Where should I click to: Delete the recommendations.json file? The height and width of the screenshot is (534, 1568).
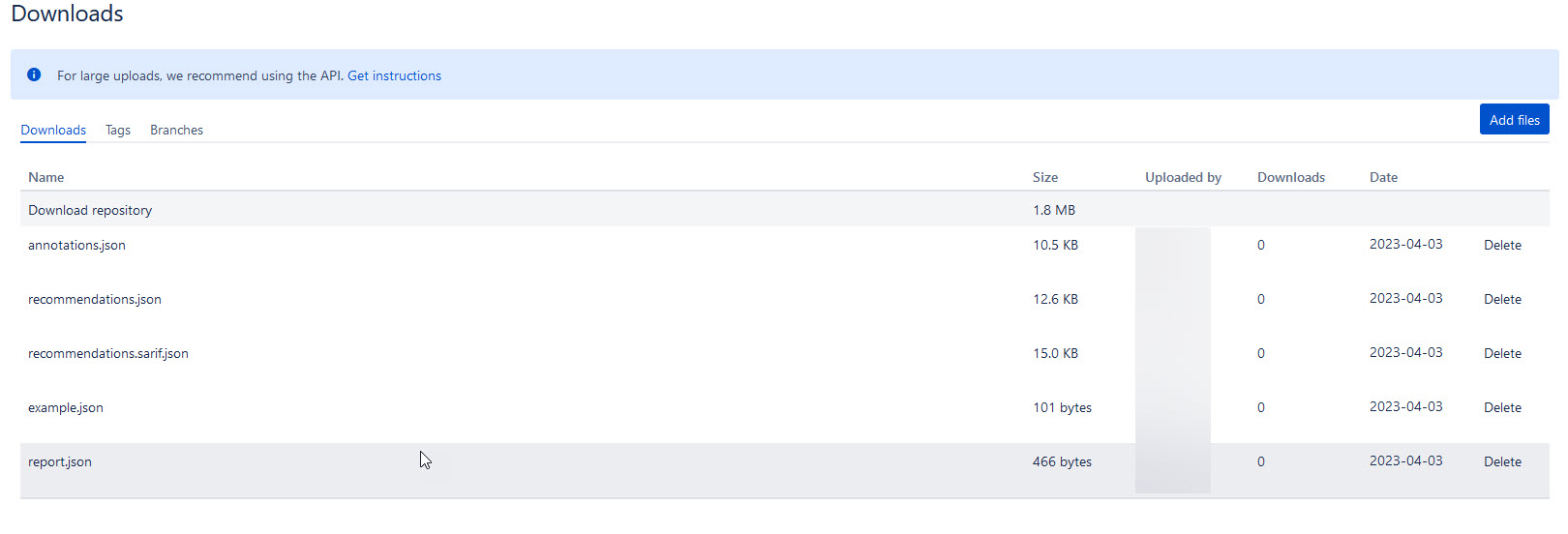pos(1502,299)
